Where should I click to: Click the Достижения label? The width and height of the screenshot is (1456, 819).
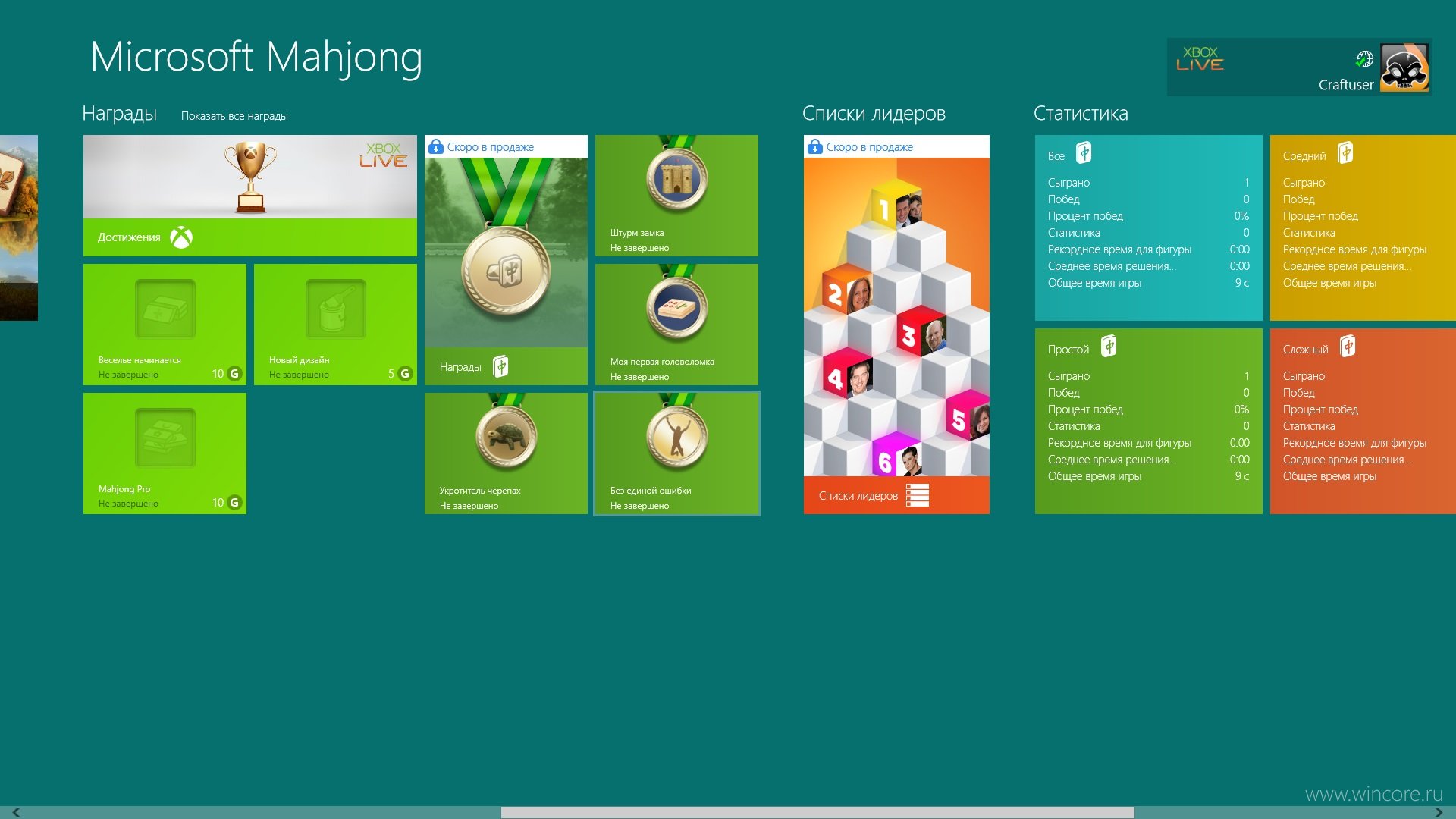[129, 237]
